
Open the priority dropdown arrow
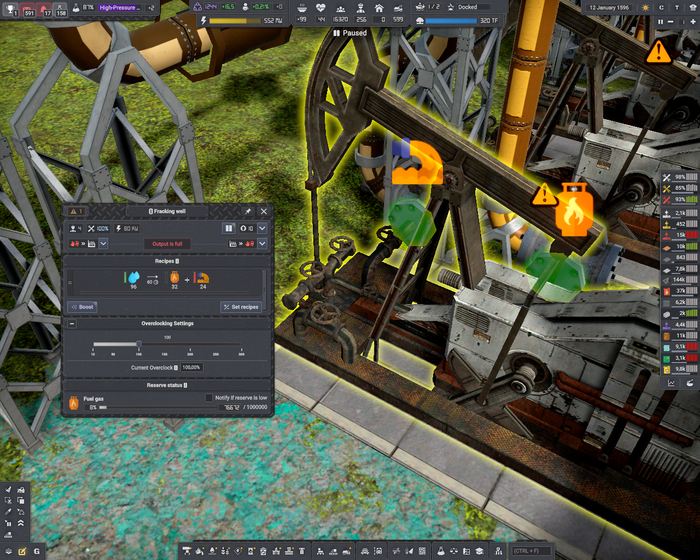262,228
